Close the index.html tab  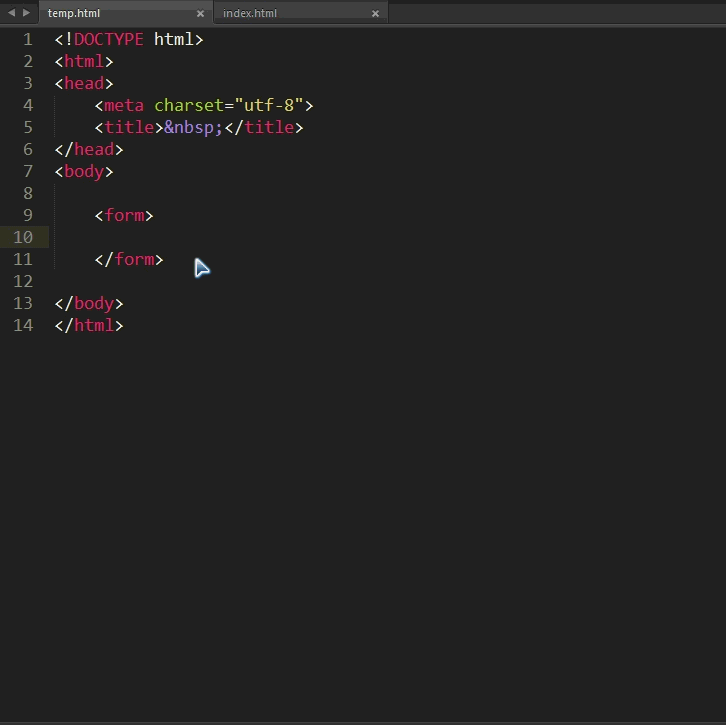coord(375,14)
